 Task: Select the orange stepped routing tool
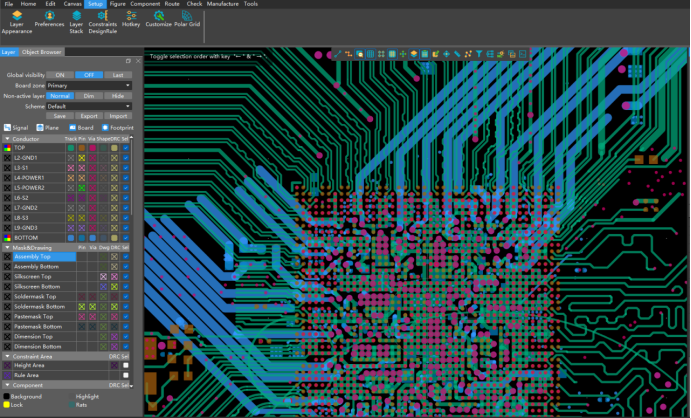[x=349, y=54]
